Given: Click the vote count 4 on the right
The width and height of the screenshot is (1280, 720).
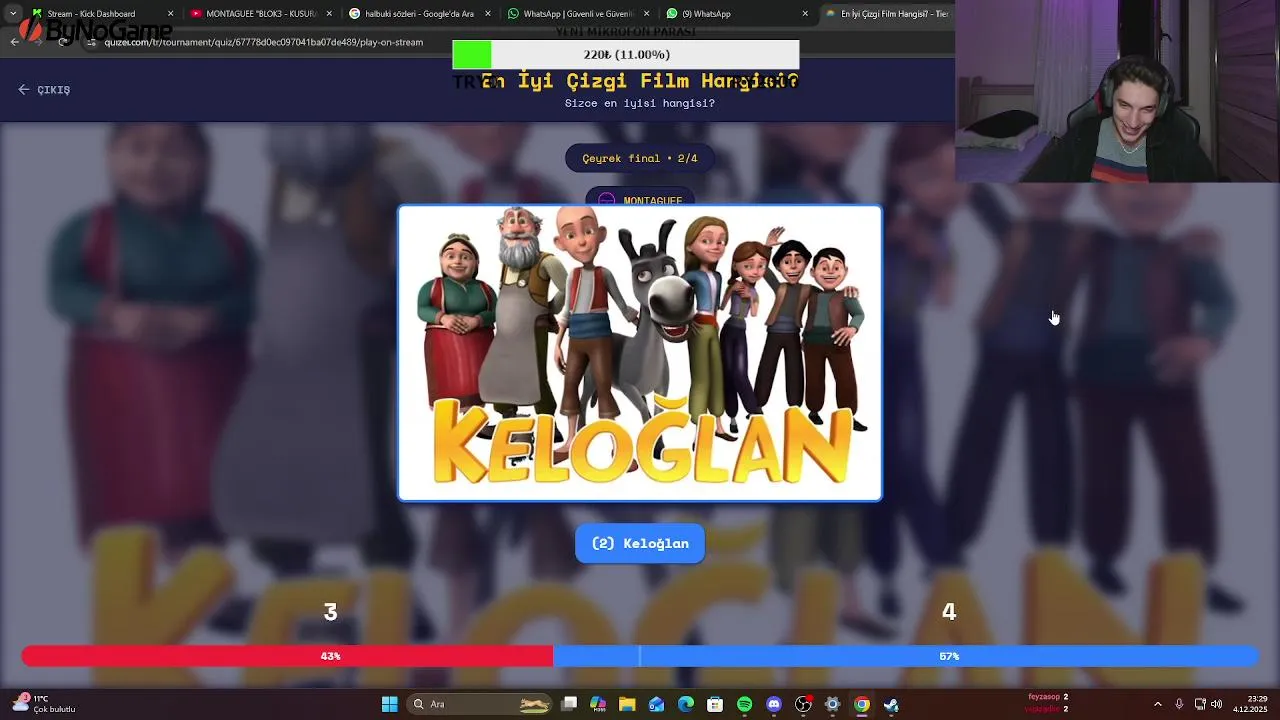Looking at the screenshot, I should click(x=949, y=611).
